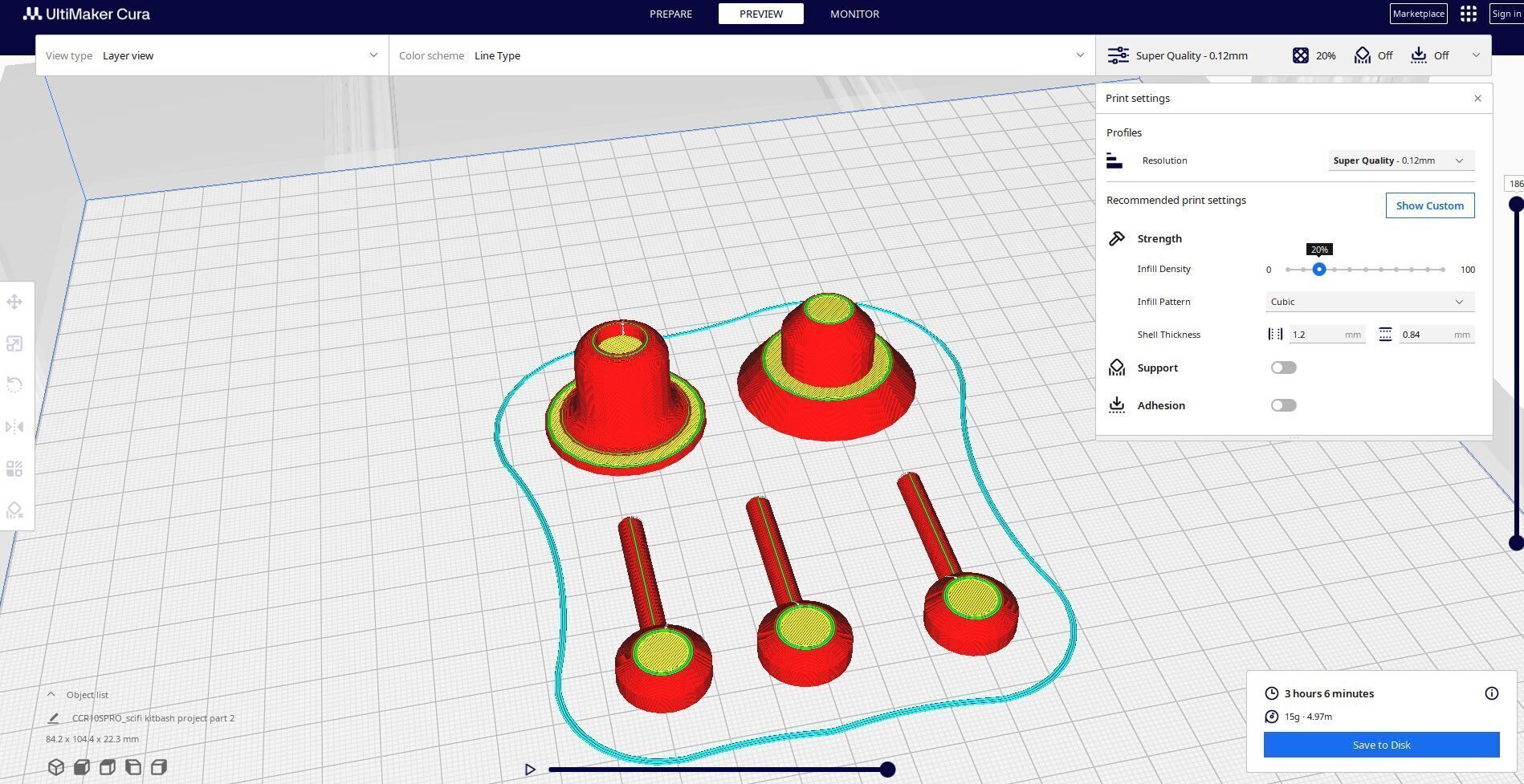The height and width of the screenshot is (784, 1524).
Task: Open the Color scheme dropdown
Action: pyautogui.click(x=742, y=55)
